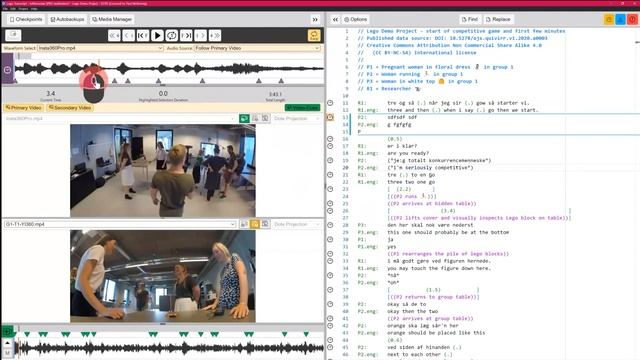The width and height of the screenshot is (640, 360).
Task: Open the Autobackups panel
Action: (x=67, y=19)
